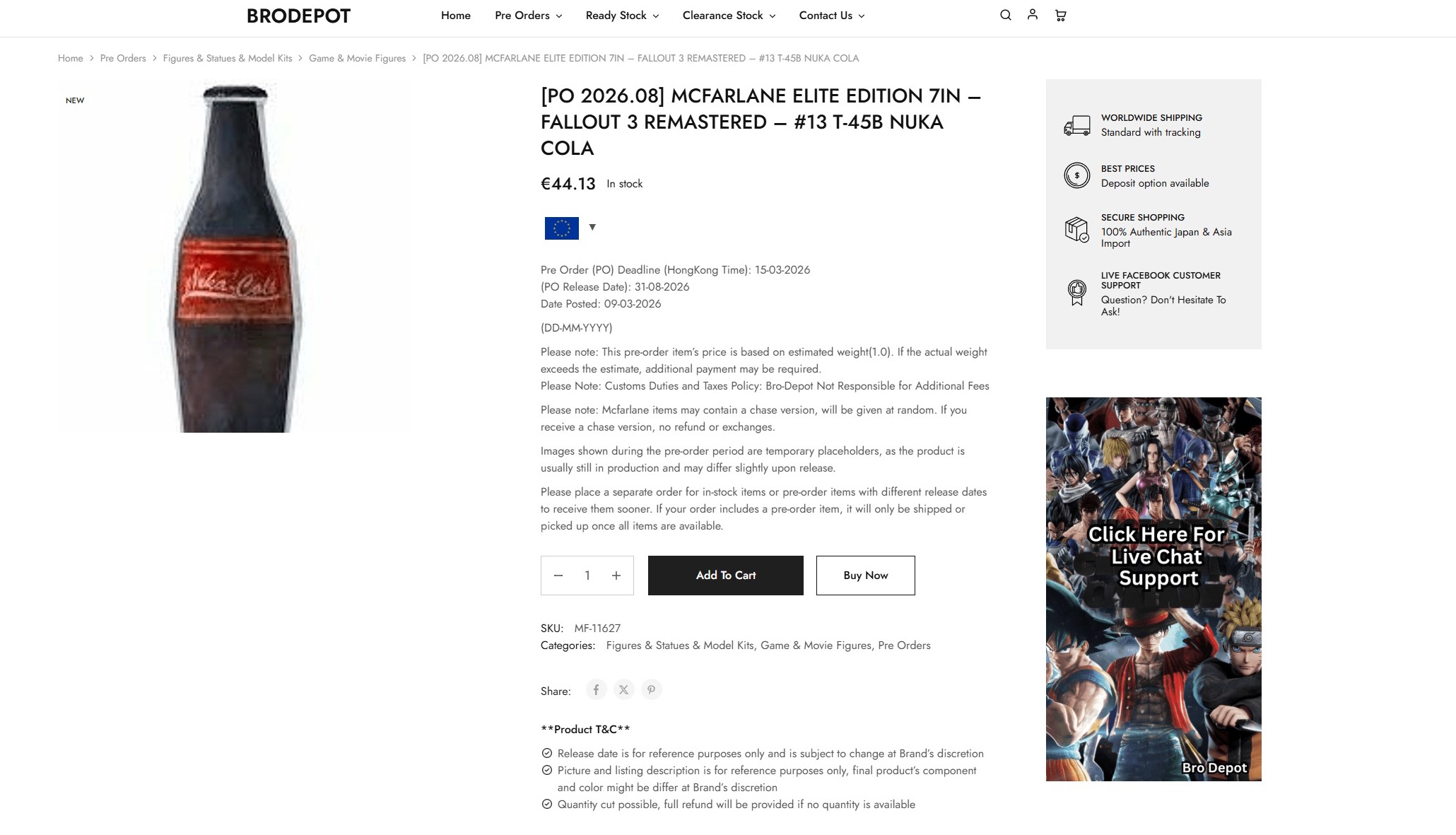The height and width of the screenshot is (835, 1456).
Task: Expand the Pre Orders menu
Action: 528,16
